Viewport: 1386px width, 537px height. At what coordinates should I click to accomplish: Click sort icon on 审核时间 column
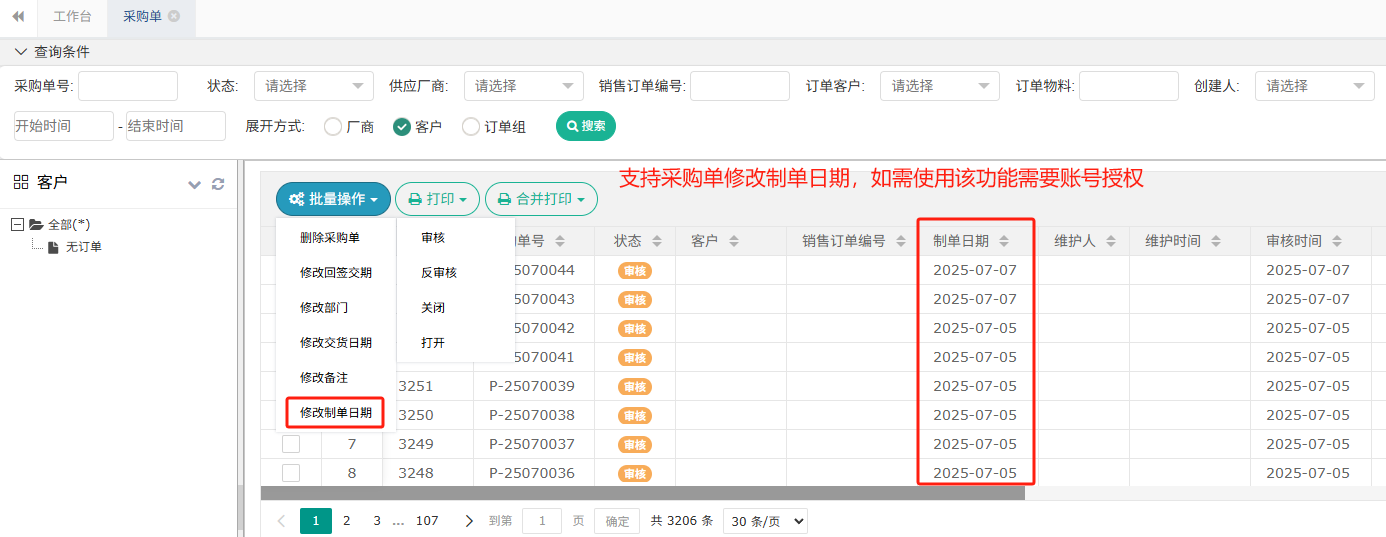click(1337, 241)
